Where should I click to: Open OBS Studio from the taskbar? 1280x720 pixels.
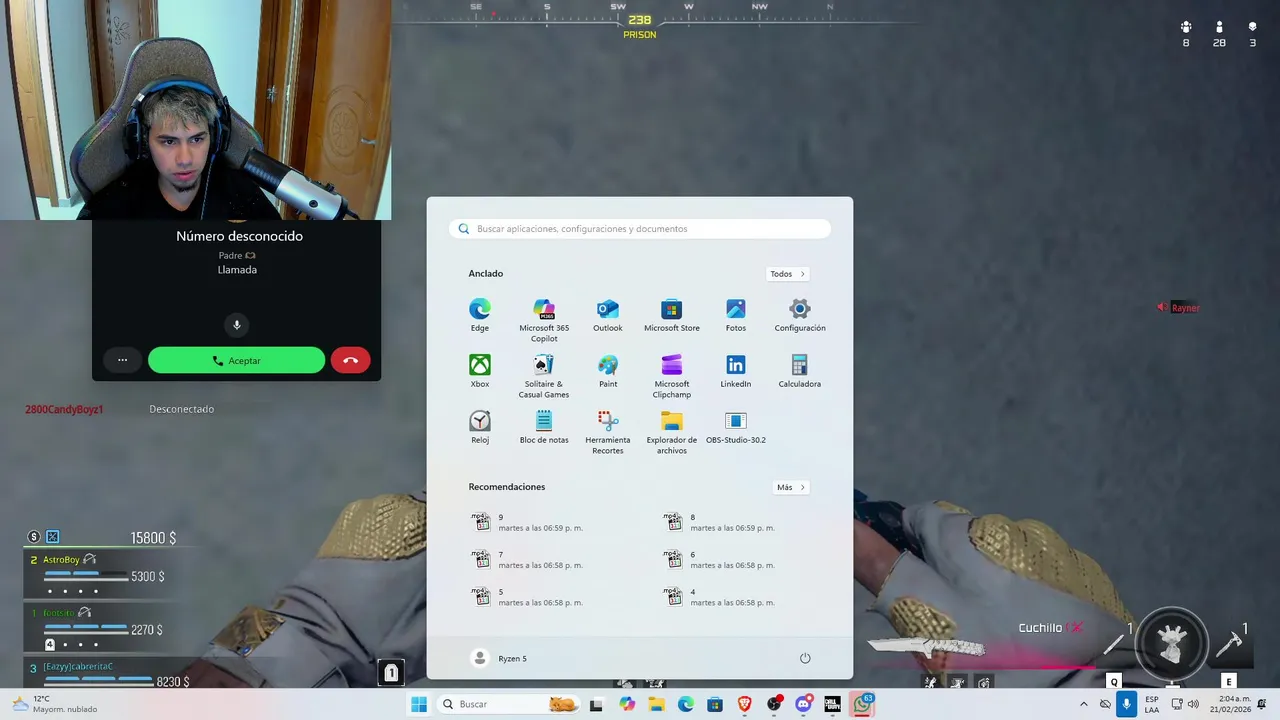tap(774, 704)
